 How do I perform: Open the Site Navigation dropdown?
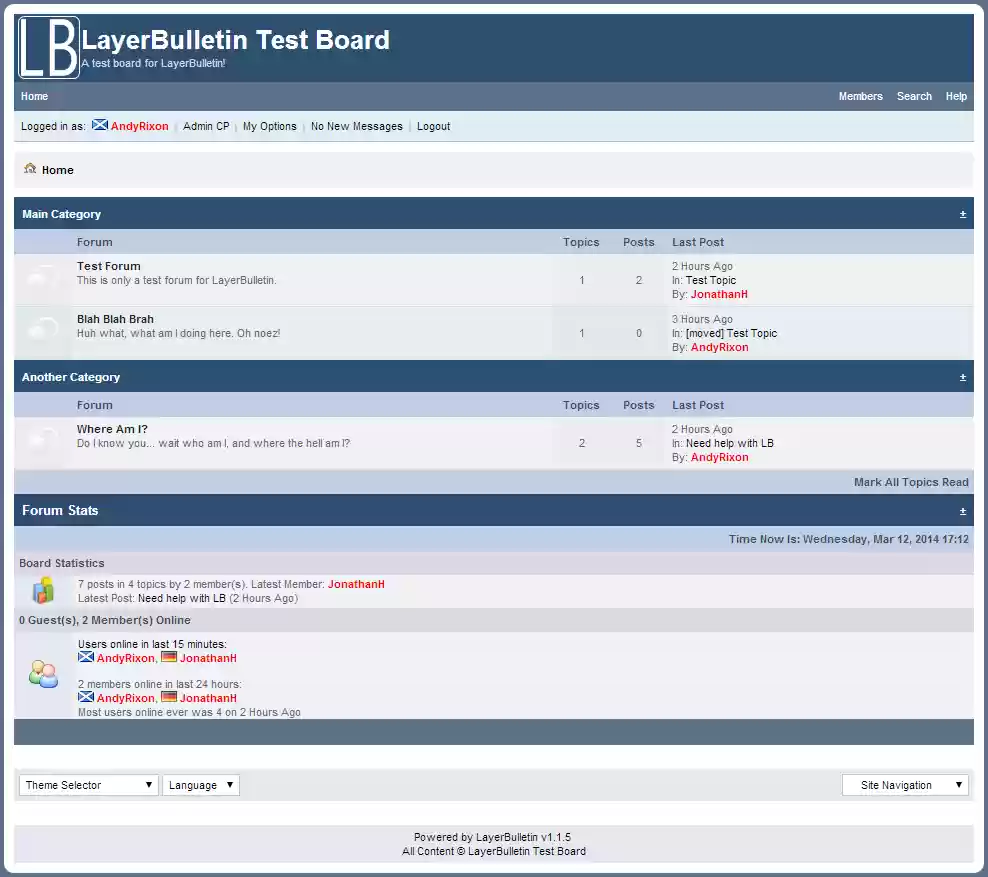coord(905,785)
